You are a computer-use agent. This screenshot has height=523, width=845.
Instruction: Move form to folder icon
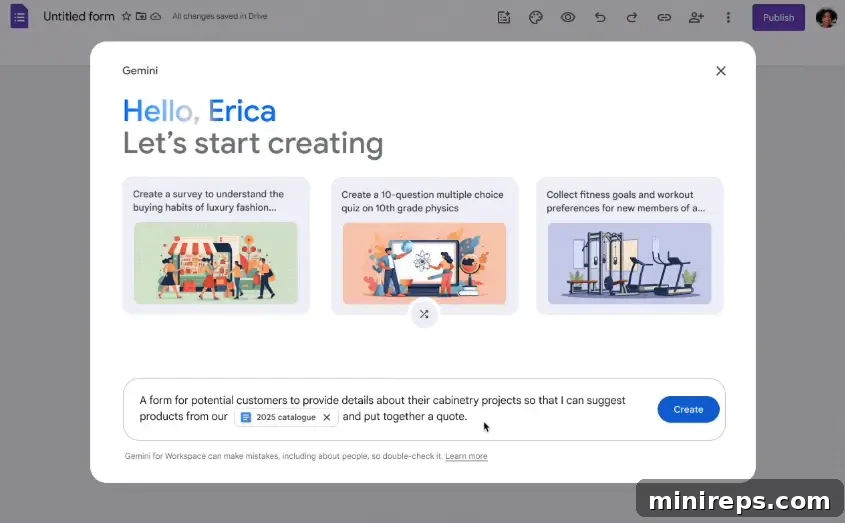[141, 16]
